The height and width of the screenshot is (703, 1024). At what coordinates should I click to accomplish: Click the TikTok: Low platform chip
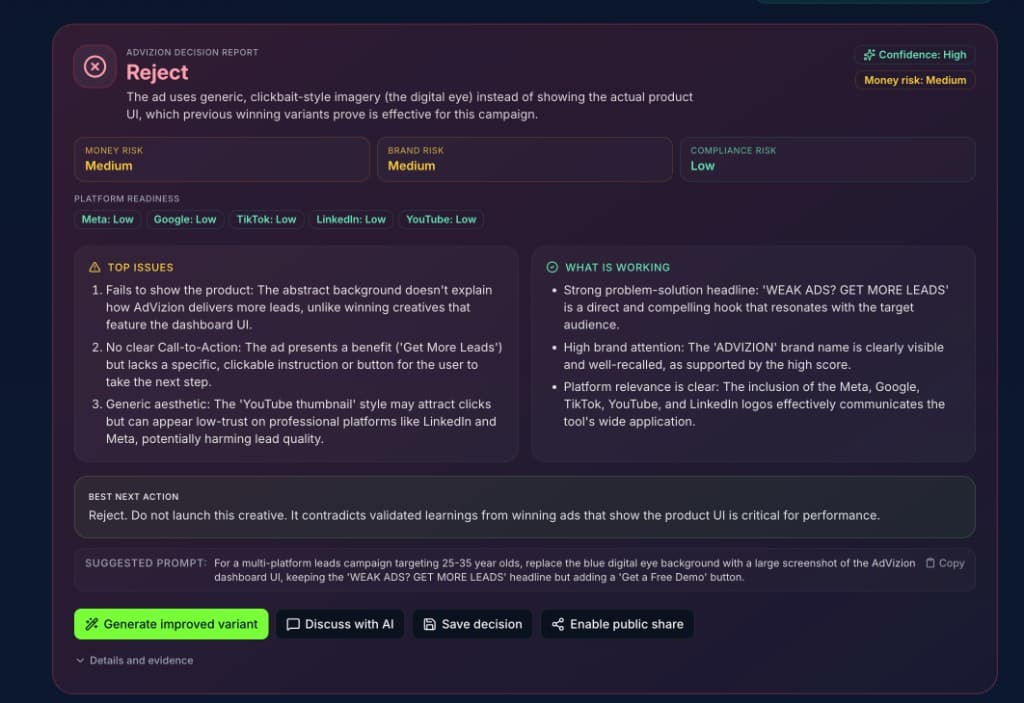click(266, 220)
